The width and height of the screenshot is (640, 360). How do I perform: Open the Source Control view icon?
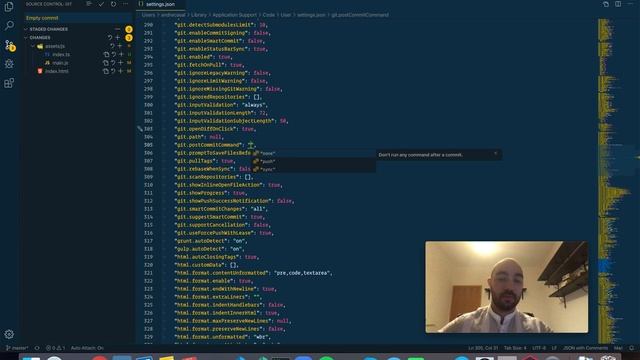click(x=9, y=45)
